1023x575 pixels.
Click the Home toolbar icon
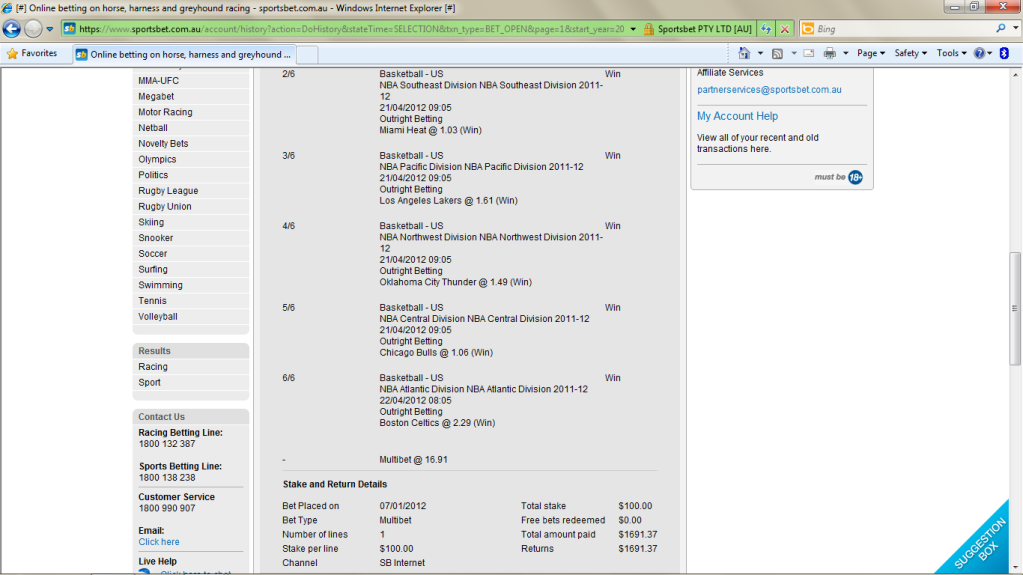[744, 53]
